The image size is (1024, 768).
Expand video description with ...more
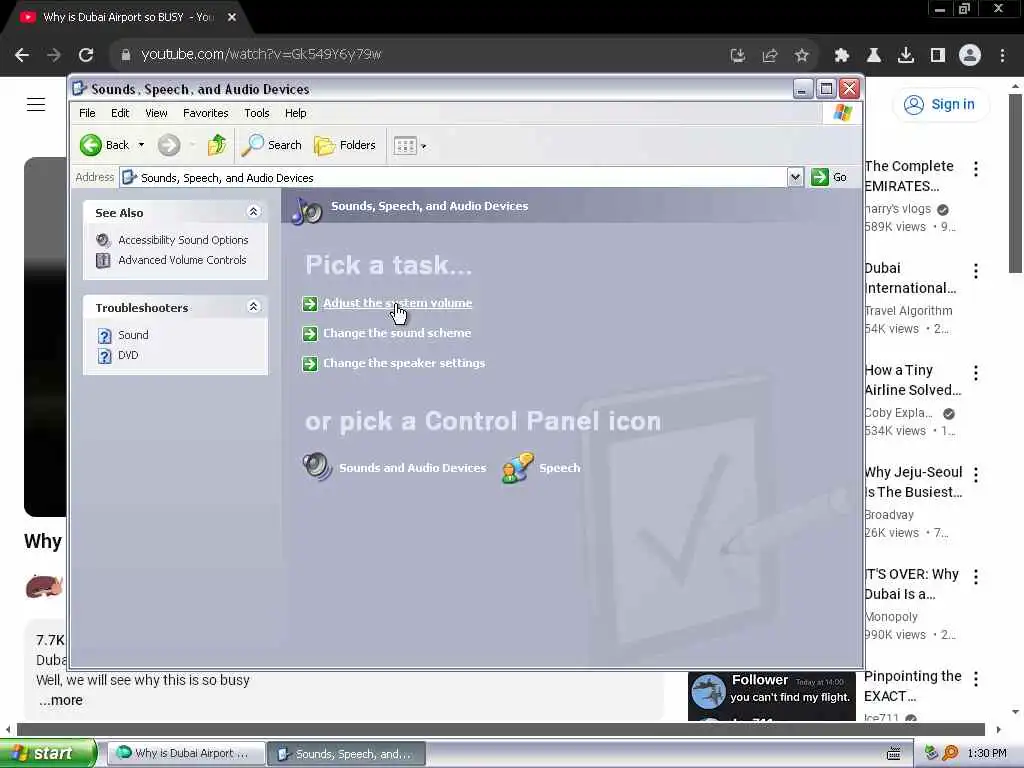pos(61,700)
